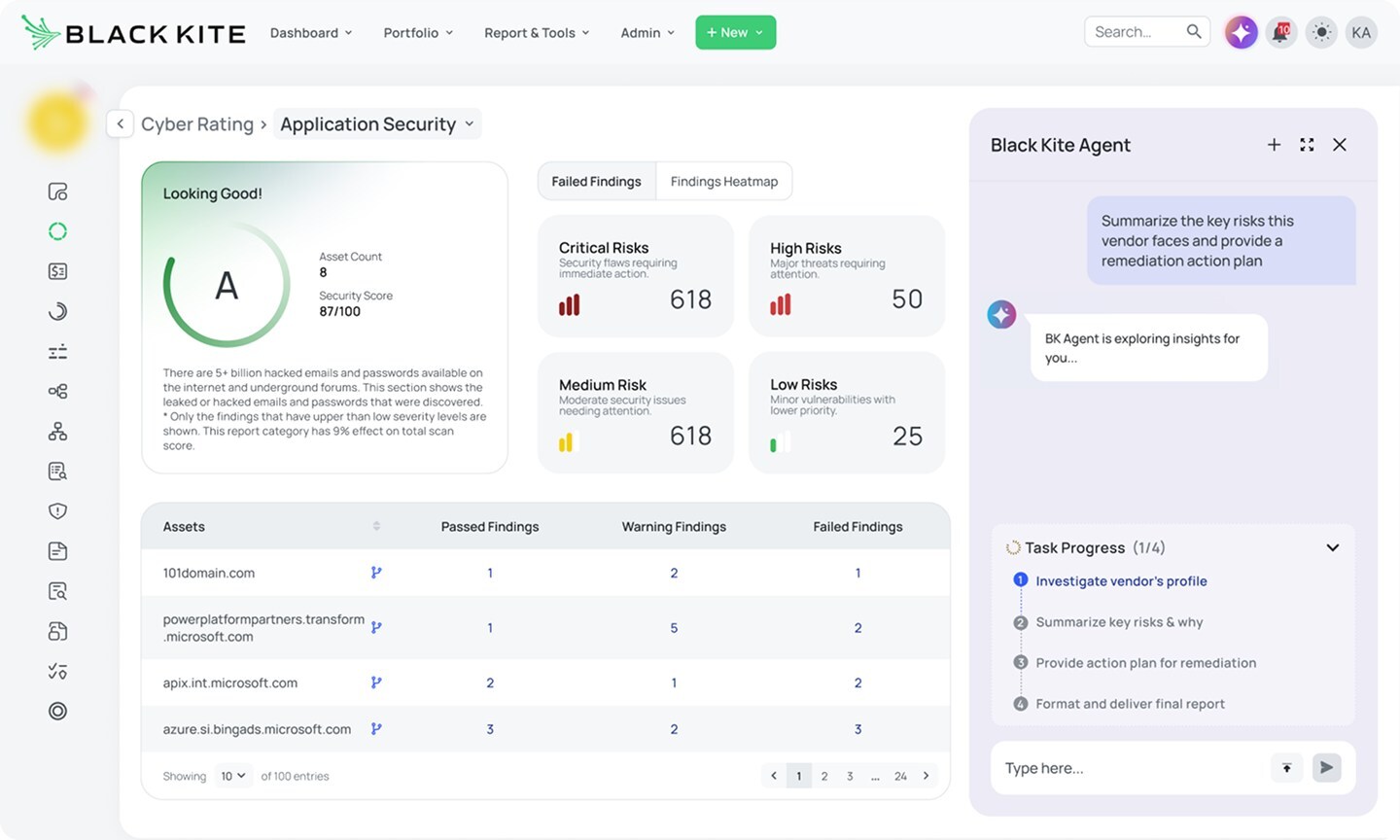Open the green circle Cyber Rating sidebar icon

tap(57, 231)
